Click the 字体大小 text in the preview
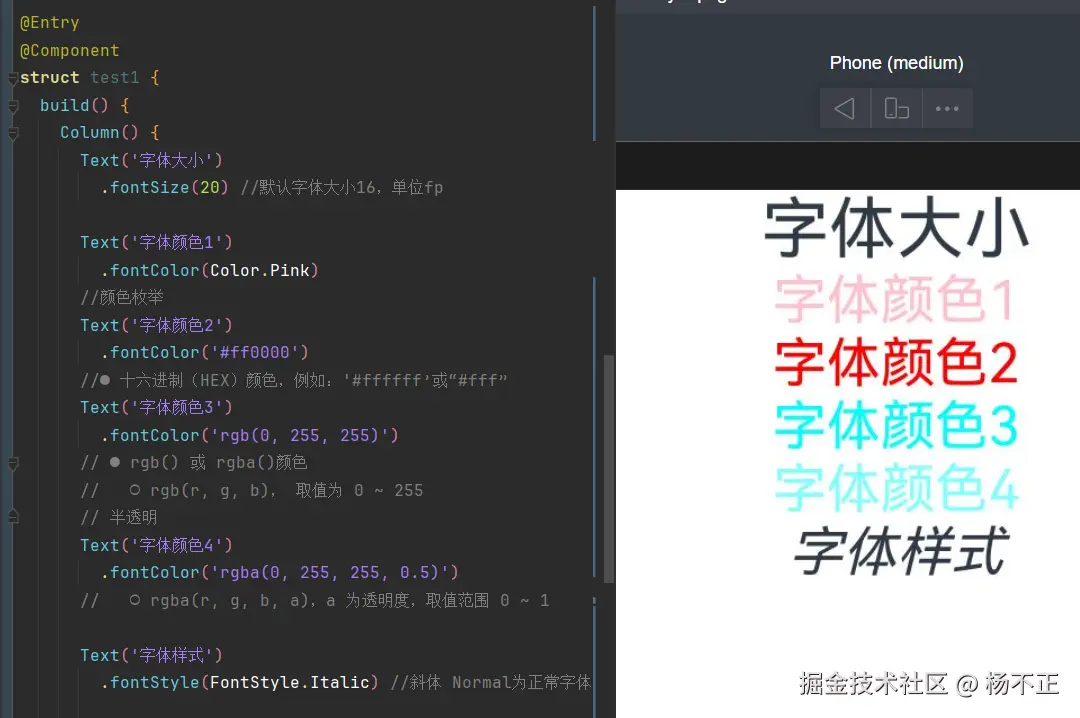This screenshot has width=1080, height=718. coord(896,227)
